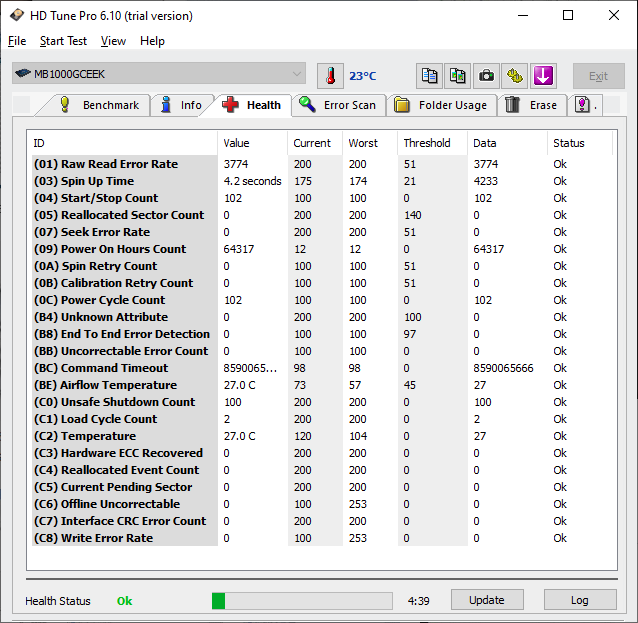
Task: Click the Current column header
Action: point(315,143)
